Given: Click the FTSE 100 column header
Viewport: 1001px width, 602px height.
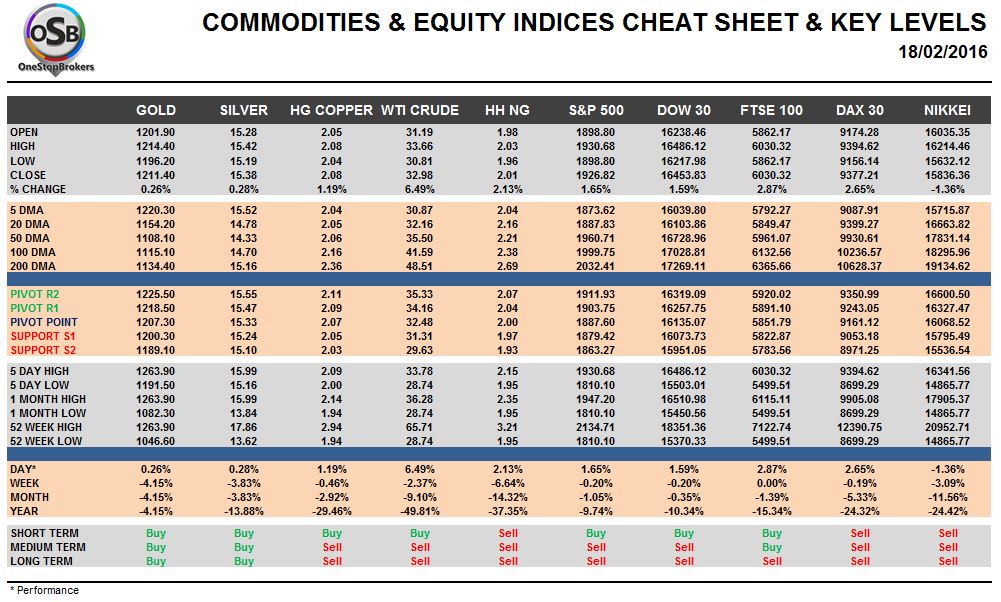Looking at the screenshot, I should (771, 110).
